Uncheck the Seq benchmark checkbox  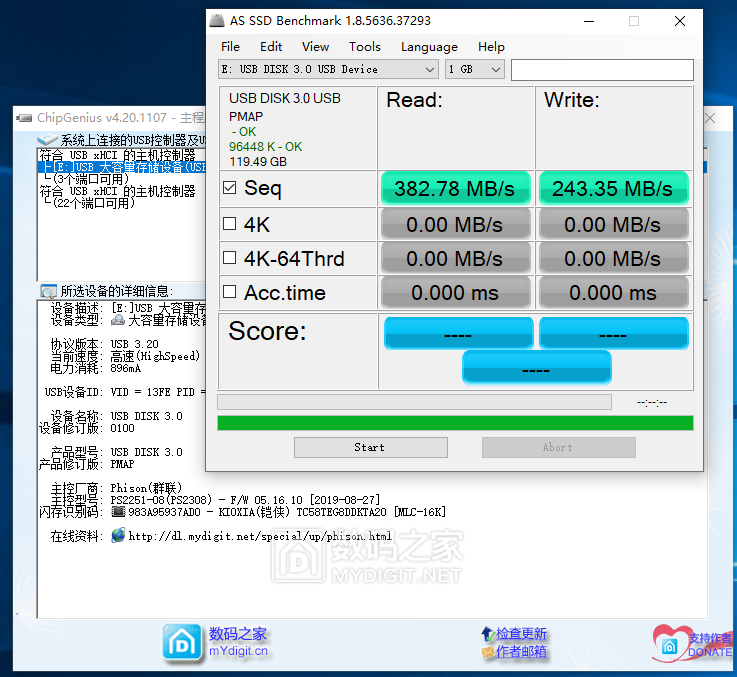pyautogui.click(x=230, y=188)
